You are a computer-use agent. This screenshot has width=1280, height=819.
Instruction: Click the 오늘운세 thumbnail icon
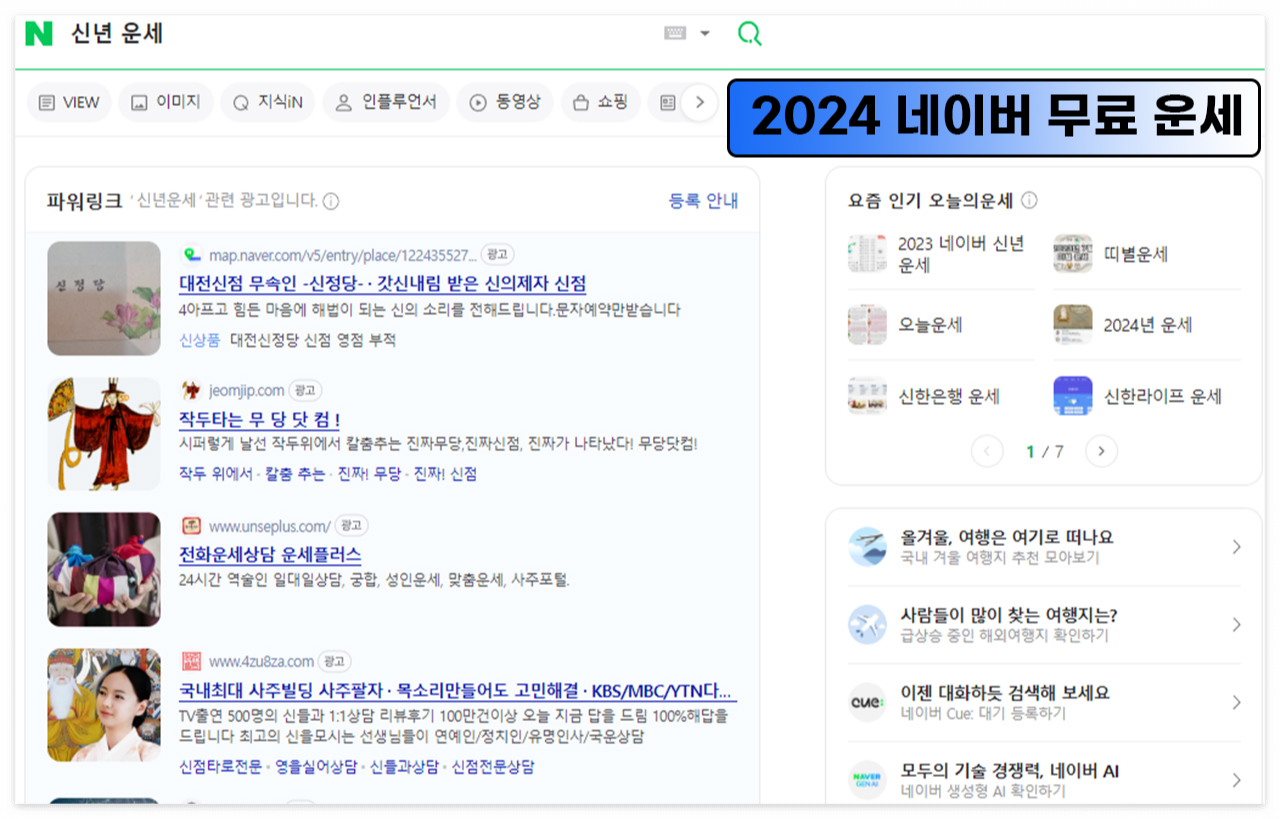tap(867, 325)
